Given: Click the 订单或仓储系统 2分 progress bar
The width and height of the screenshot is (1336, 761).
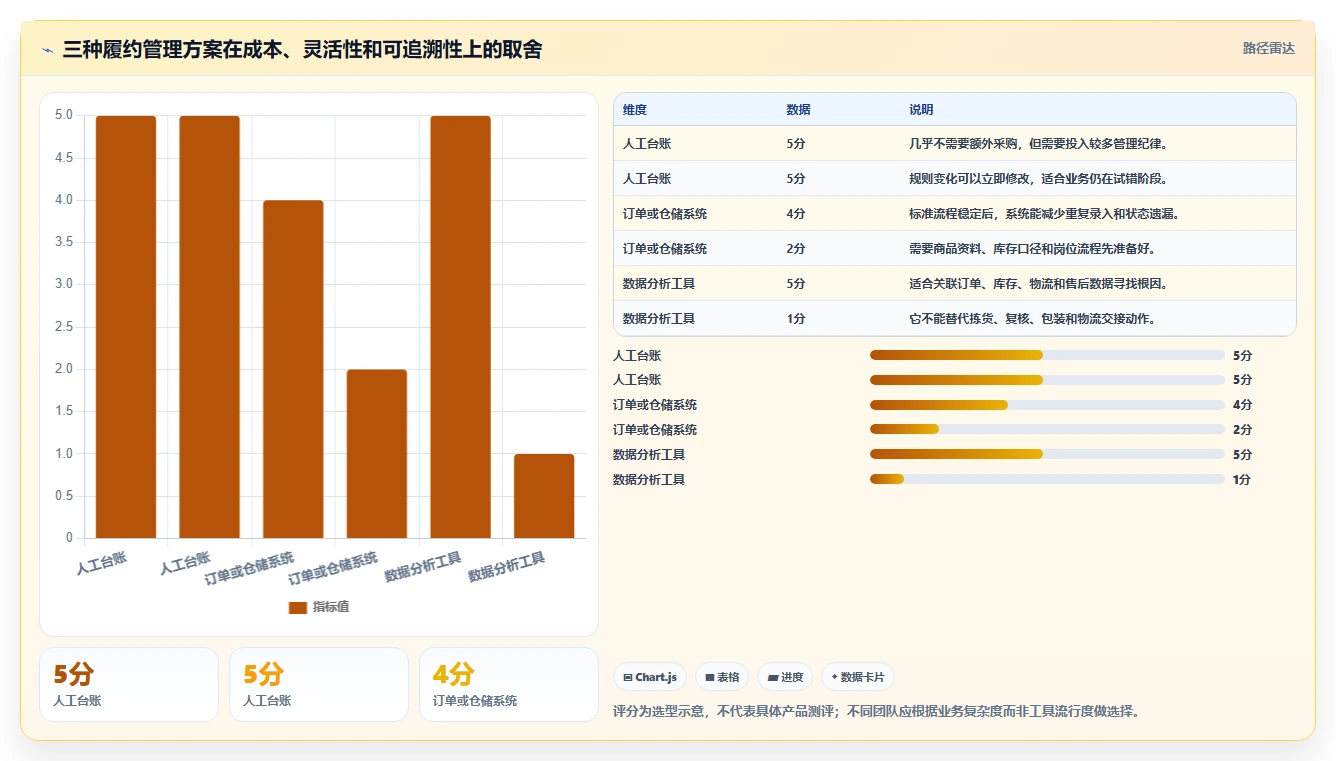Looking at the screenshot, I should (1047, 430).
